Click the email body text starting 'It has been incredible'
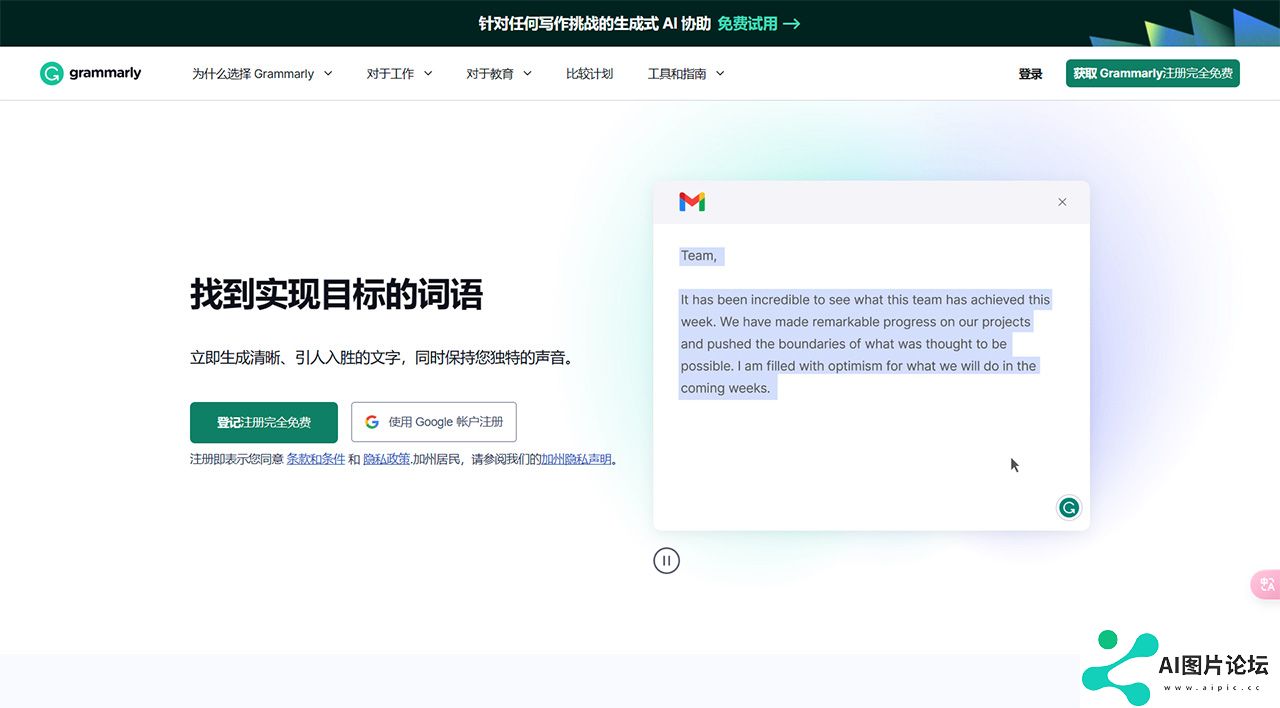The image size is (1280, 708). [865, 344]
